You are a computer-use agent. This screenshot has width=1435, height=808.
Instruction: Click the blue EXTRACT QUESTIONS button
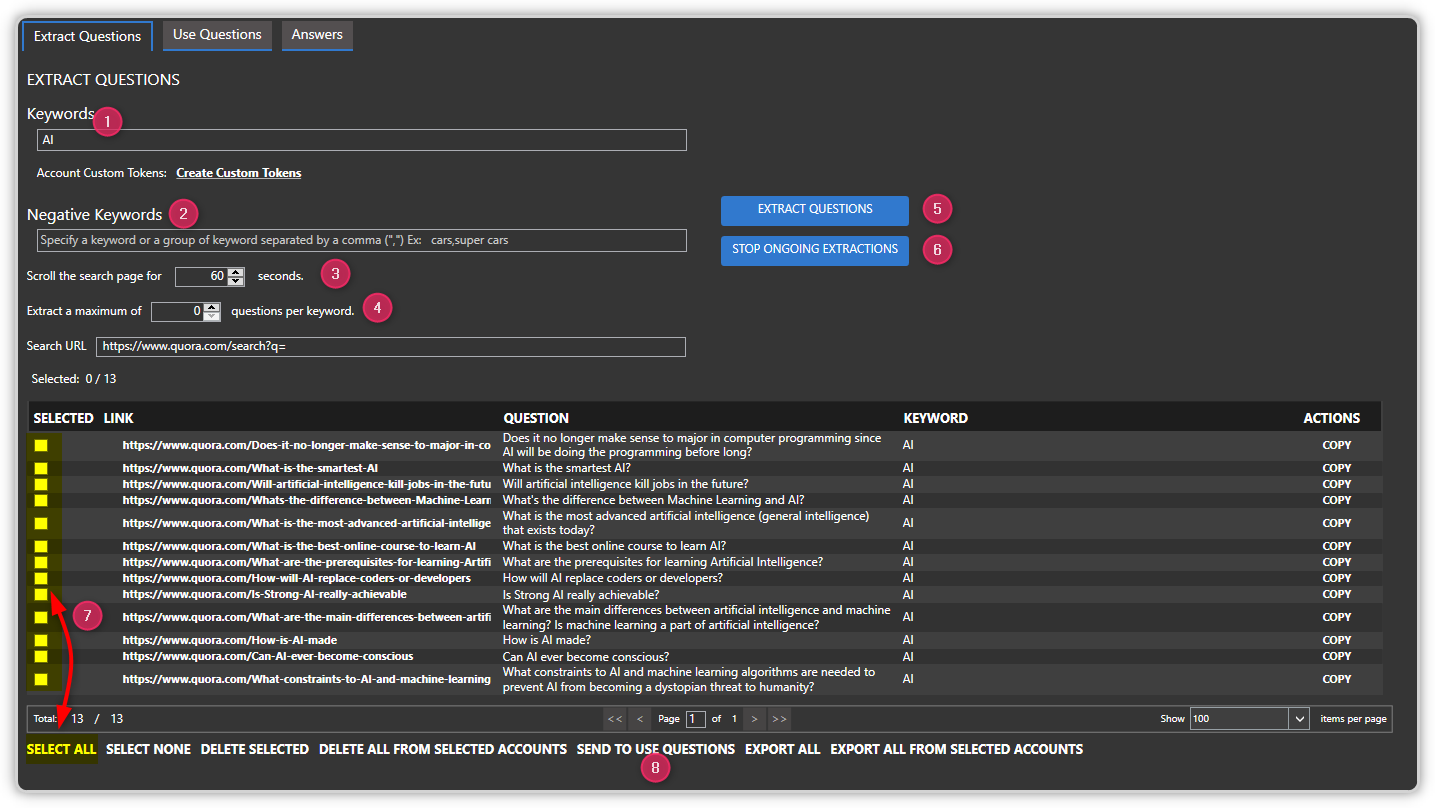coord(815,210)
